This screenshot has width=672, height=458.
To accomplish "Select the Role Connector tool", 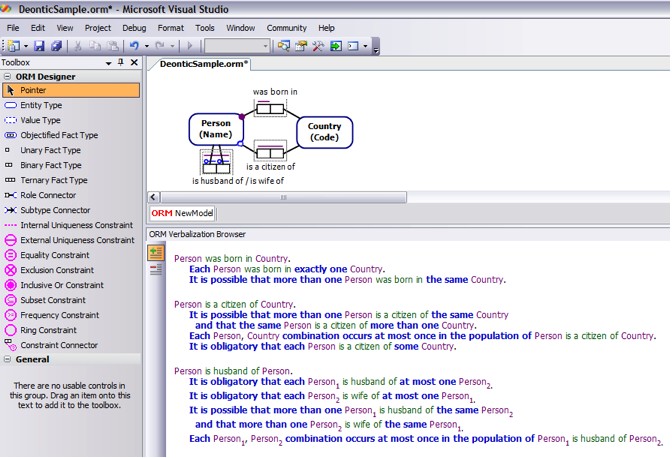I will pos(71,195).
